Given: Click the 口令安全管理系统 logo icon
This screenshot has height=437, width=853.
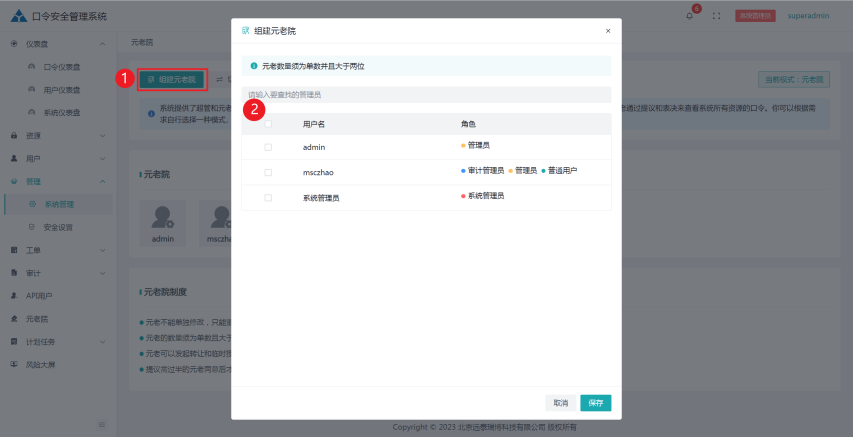Looking at the screenshot, I should pos(17,16).
